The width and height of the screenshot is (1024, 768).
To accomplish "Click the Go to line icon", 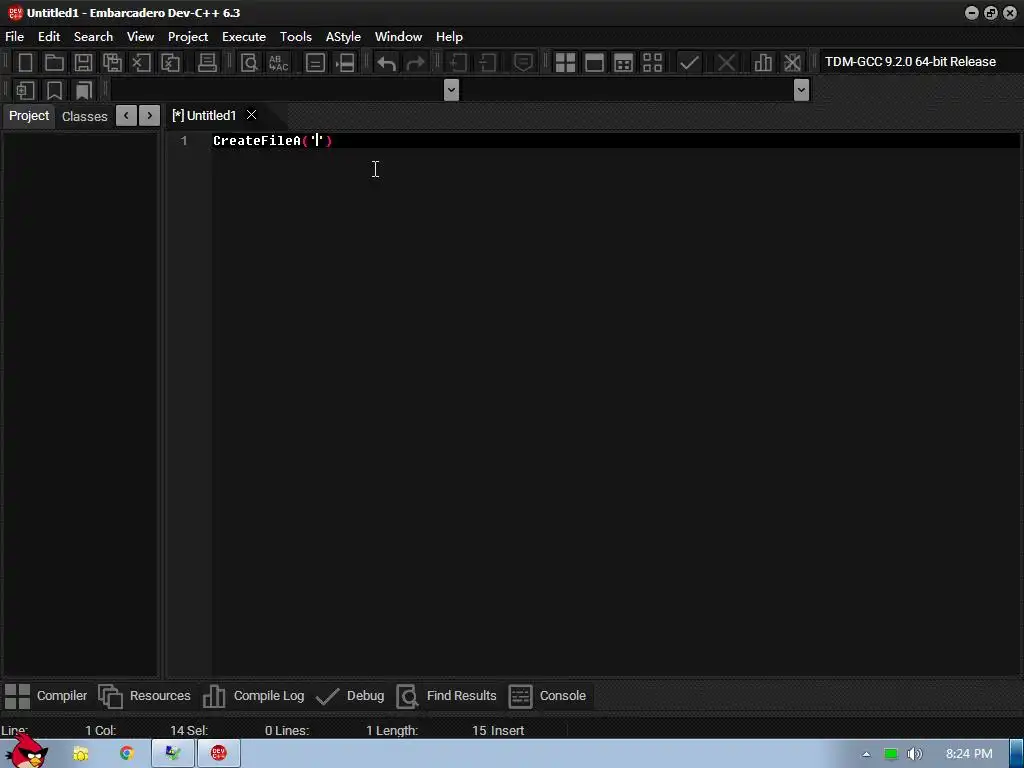I will [345, 63].
